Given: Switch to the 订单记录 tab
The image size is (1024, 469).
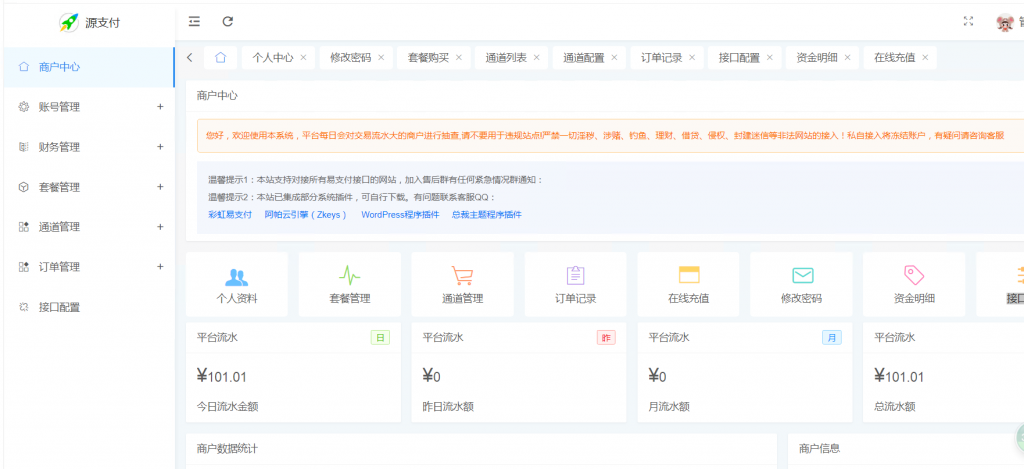Looking at the screenshot, I should 661,58.
